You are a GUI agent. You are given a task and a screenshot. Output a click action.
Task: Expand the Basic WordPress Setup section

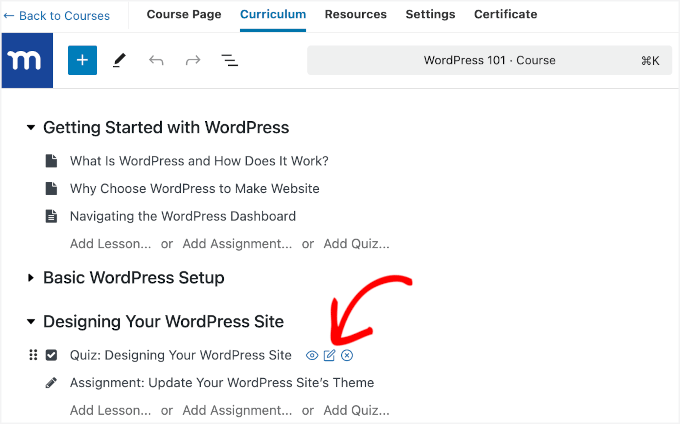[31, 277]
